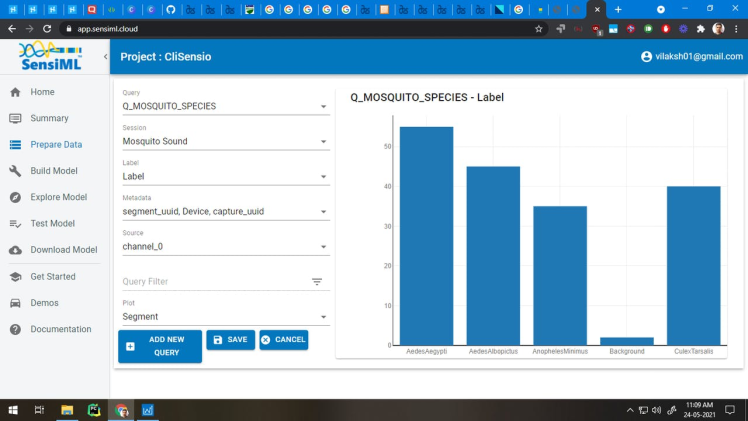Click the Background bar in chart
The height and width of the screenshot is (421, 748).
pos(627,341)
